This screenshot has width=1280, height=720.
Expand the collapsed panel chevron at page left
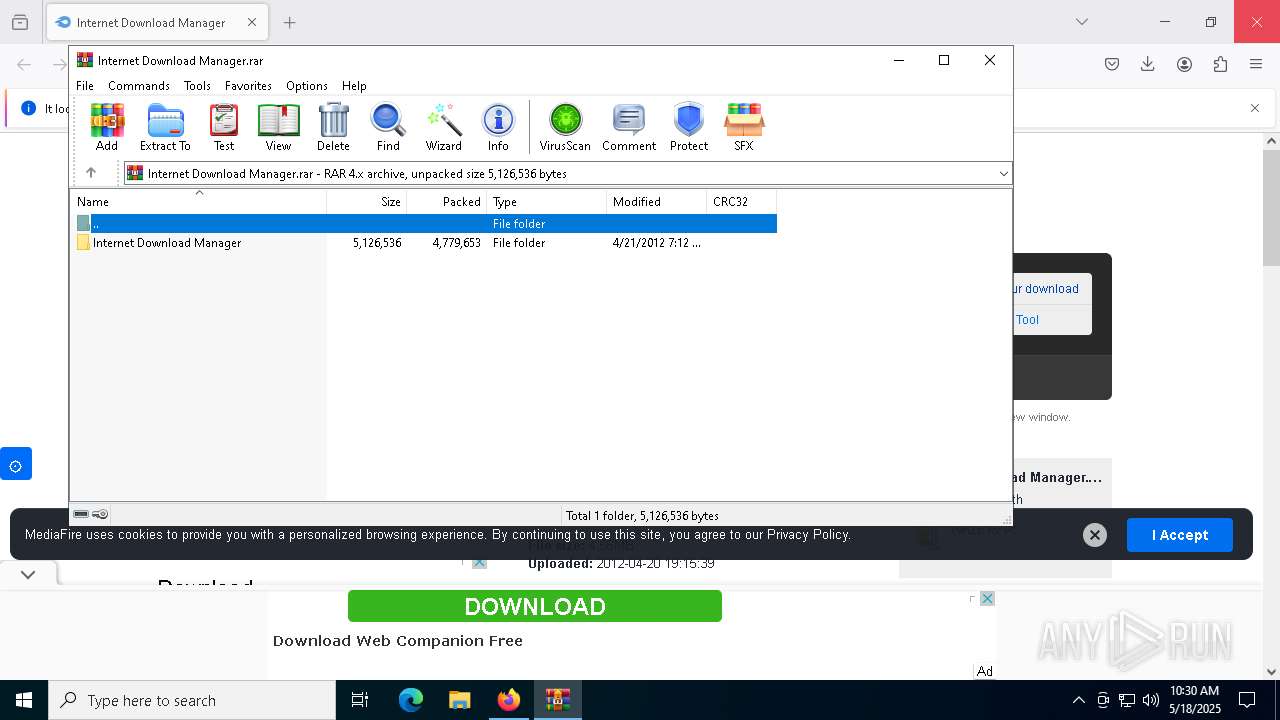[28, 574]
